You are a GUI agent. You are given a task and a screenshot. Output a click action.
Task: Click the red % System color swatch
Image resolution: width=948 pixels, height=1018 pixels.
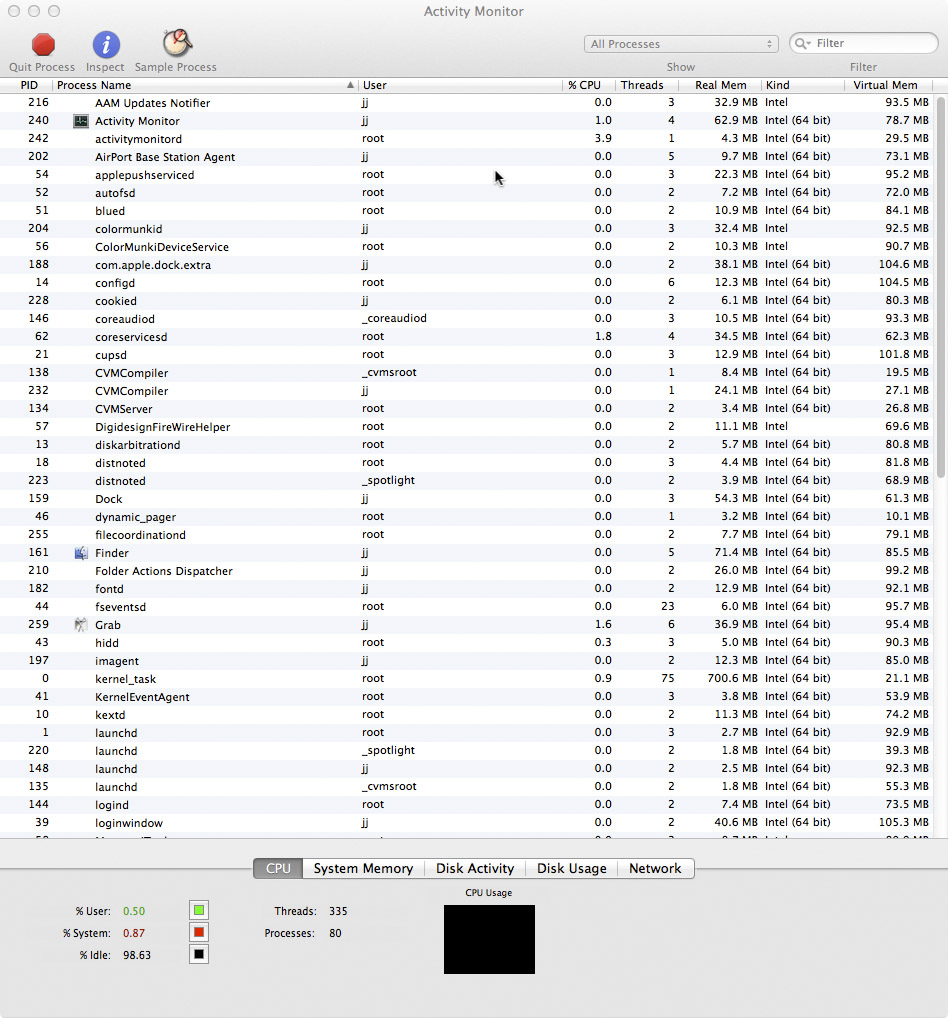click(199, 932)
